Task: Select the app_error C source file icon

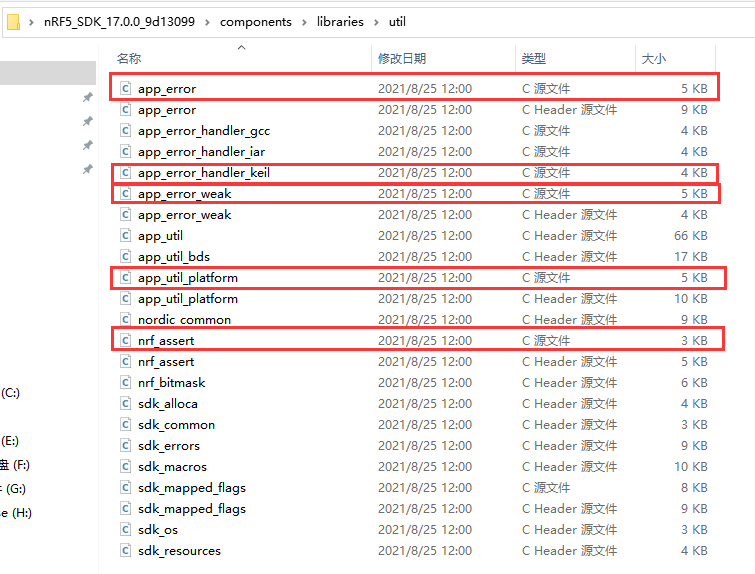Action: [125, 88]
